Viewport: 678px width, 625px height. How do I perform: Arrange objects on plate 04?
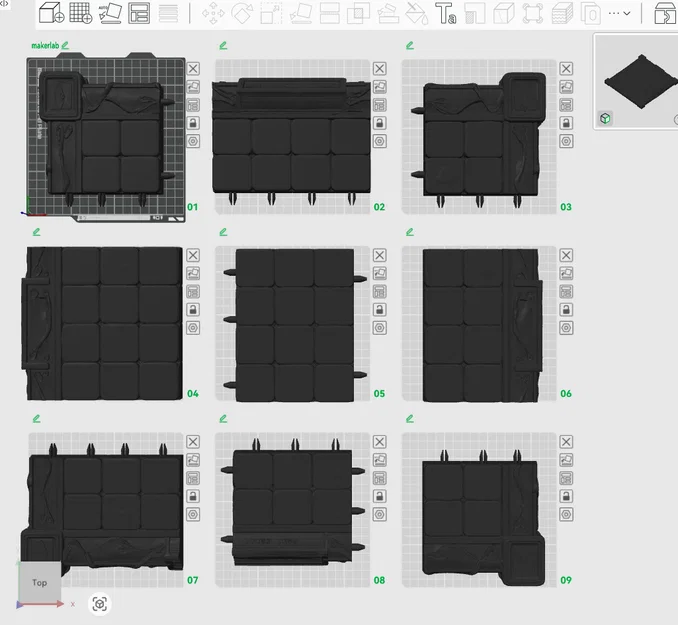click(193, 292)
